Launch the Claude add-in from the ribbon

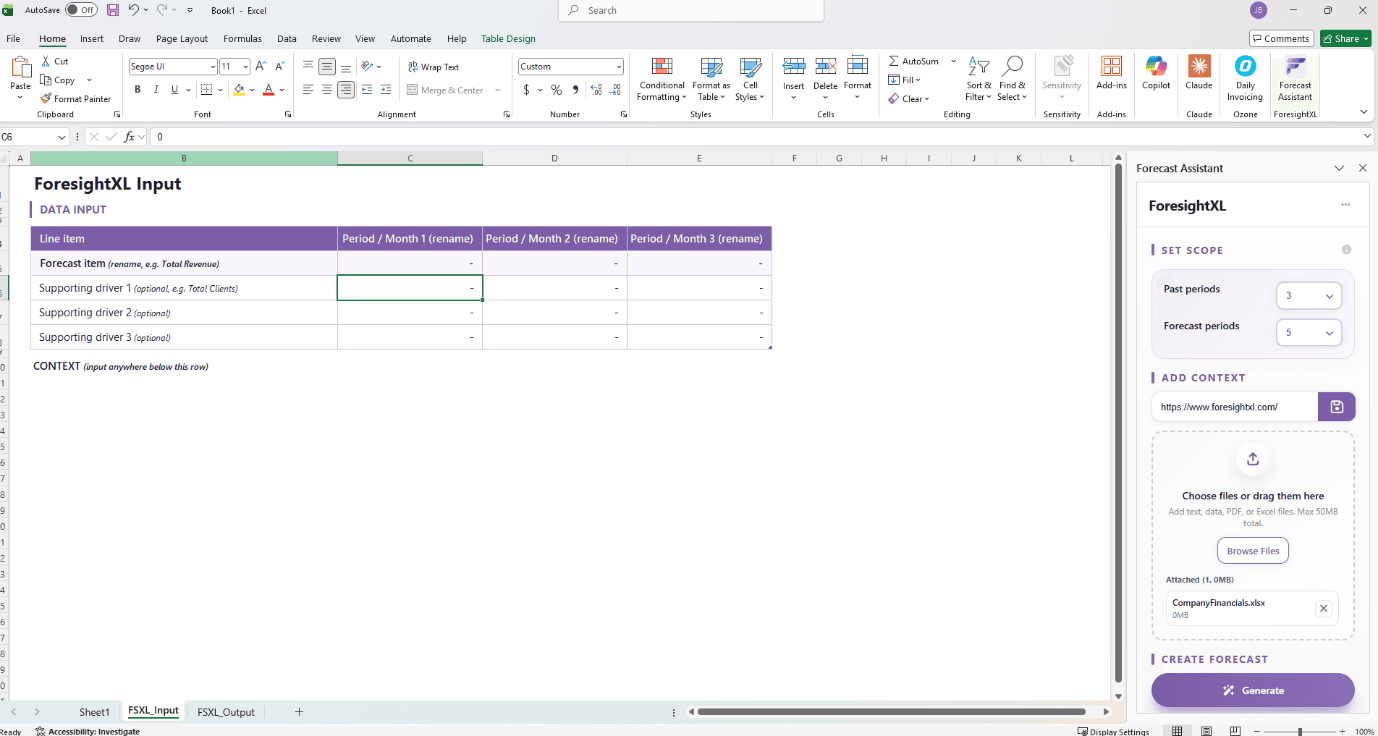pyautogui.click(x=1198, y=78)
